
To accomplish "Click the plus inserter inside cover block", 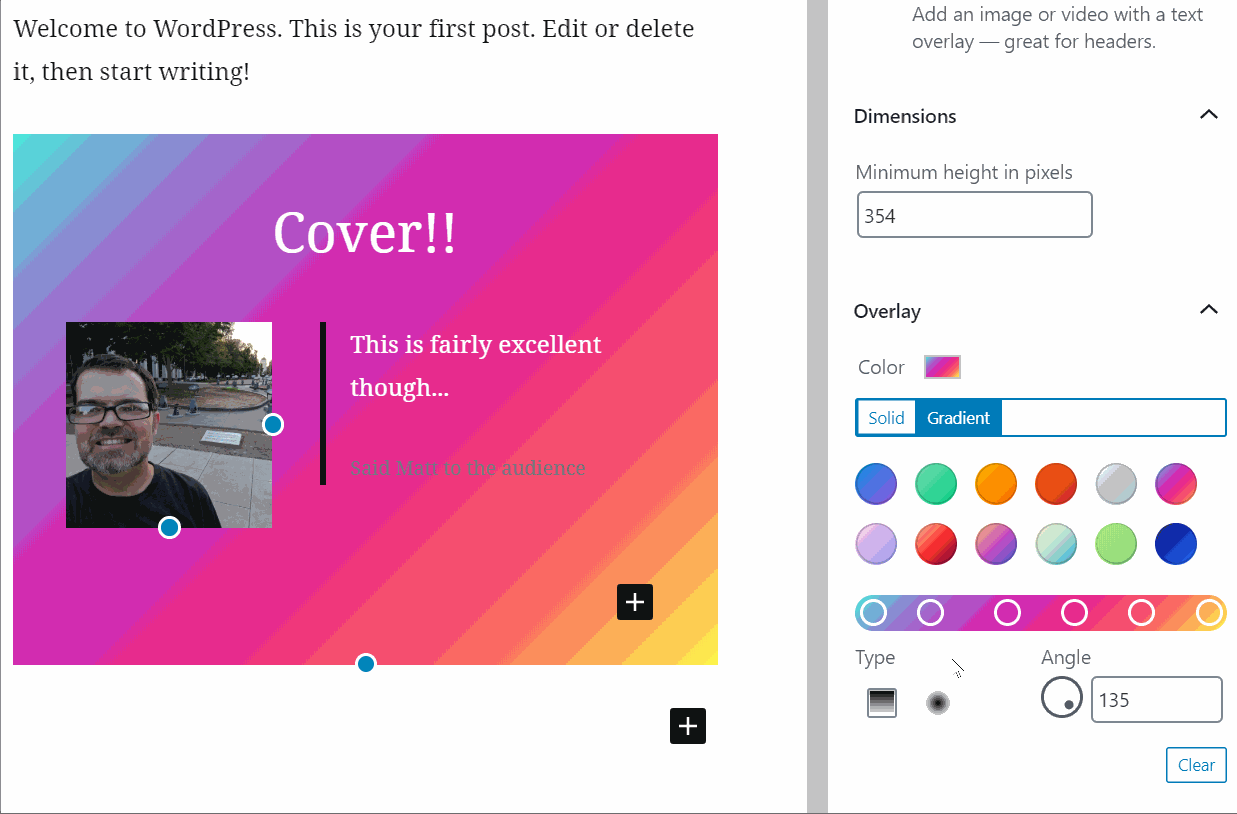I will point(635,602).
